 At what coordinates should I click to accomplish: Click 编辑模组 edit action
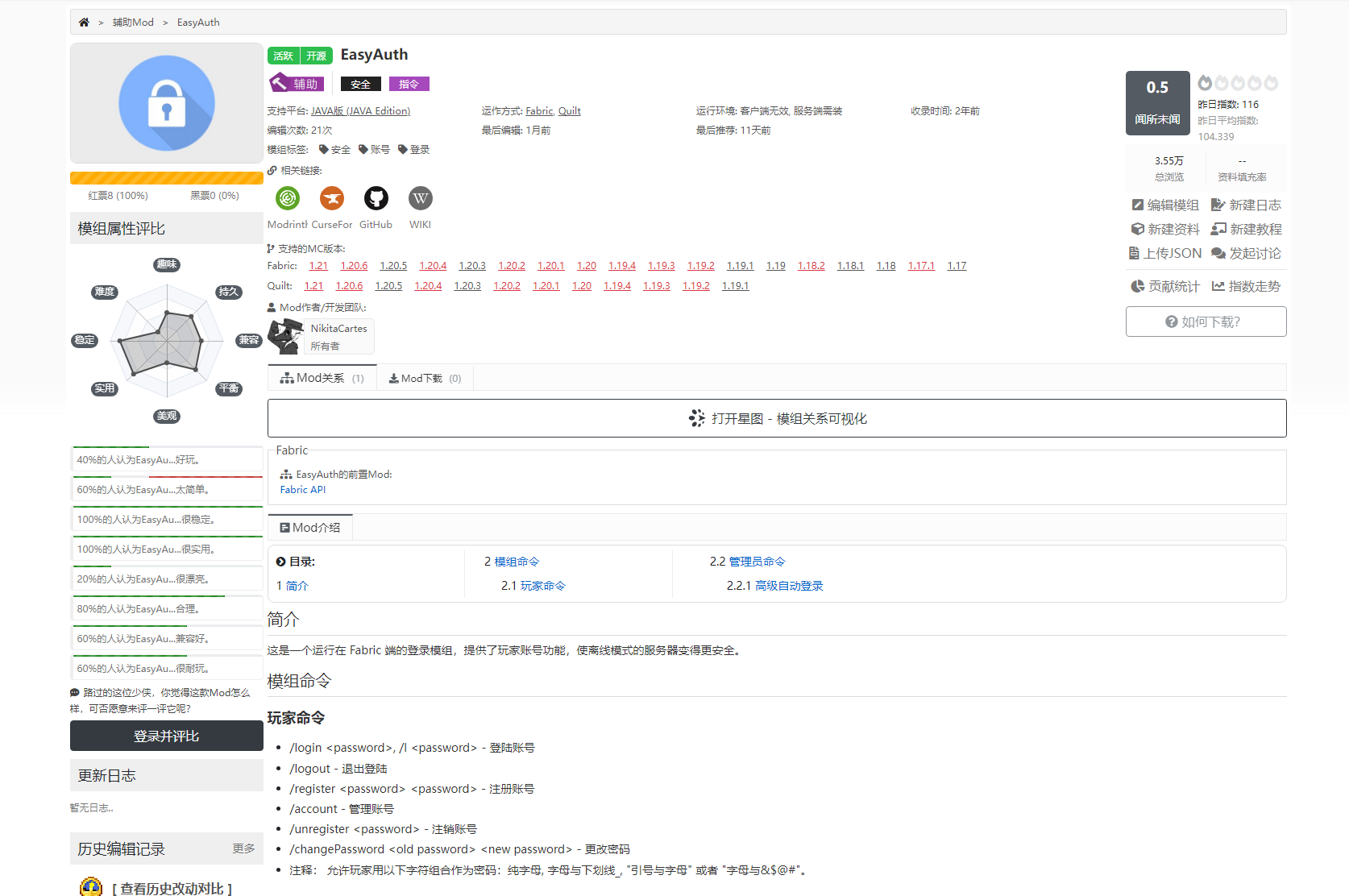[1165, 205]
